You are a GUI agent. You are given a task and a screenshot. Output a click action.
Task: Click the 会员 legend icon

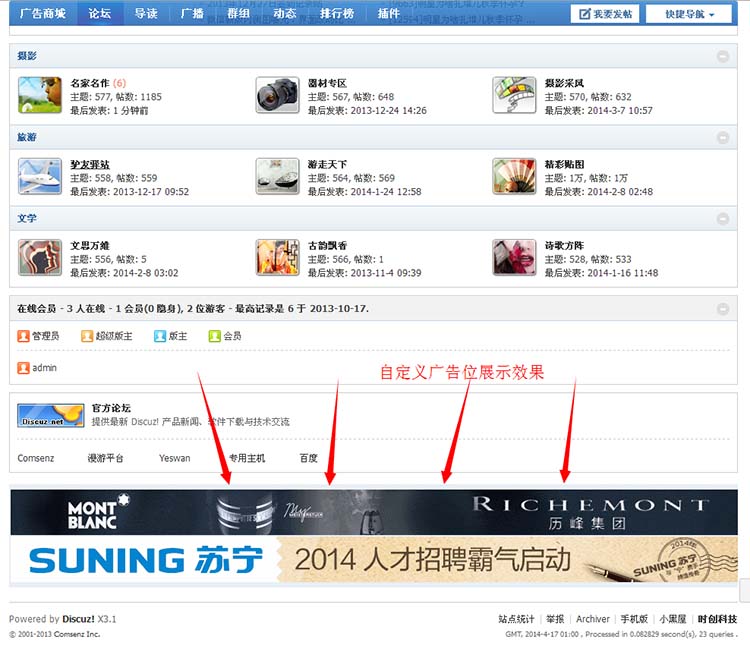click(214, 336)
